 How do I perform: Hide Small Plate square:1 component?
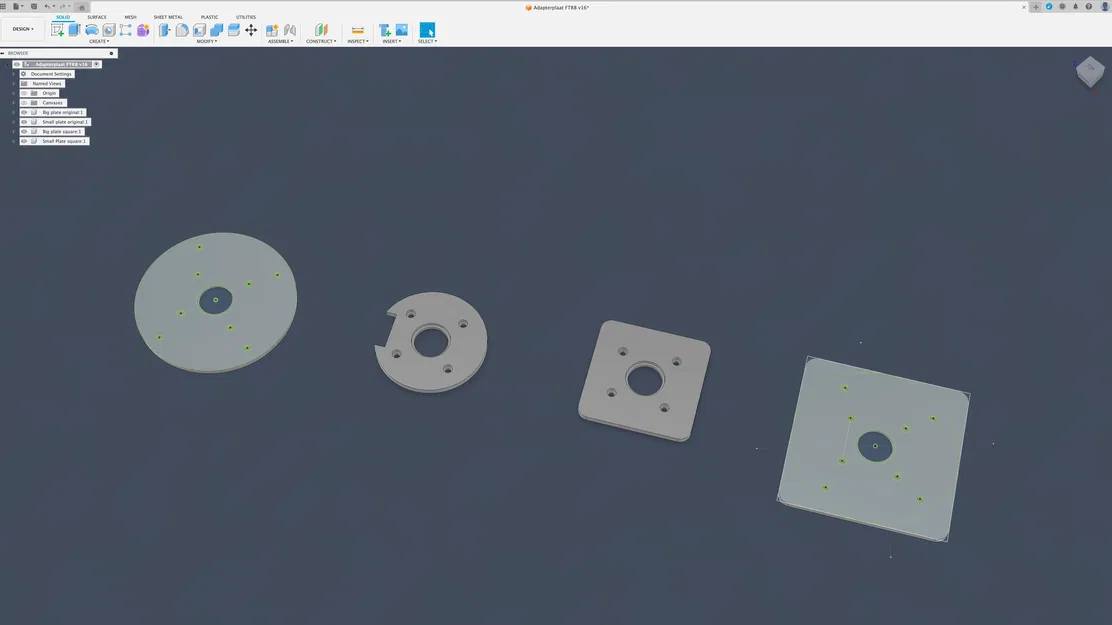24,141
